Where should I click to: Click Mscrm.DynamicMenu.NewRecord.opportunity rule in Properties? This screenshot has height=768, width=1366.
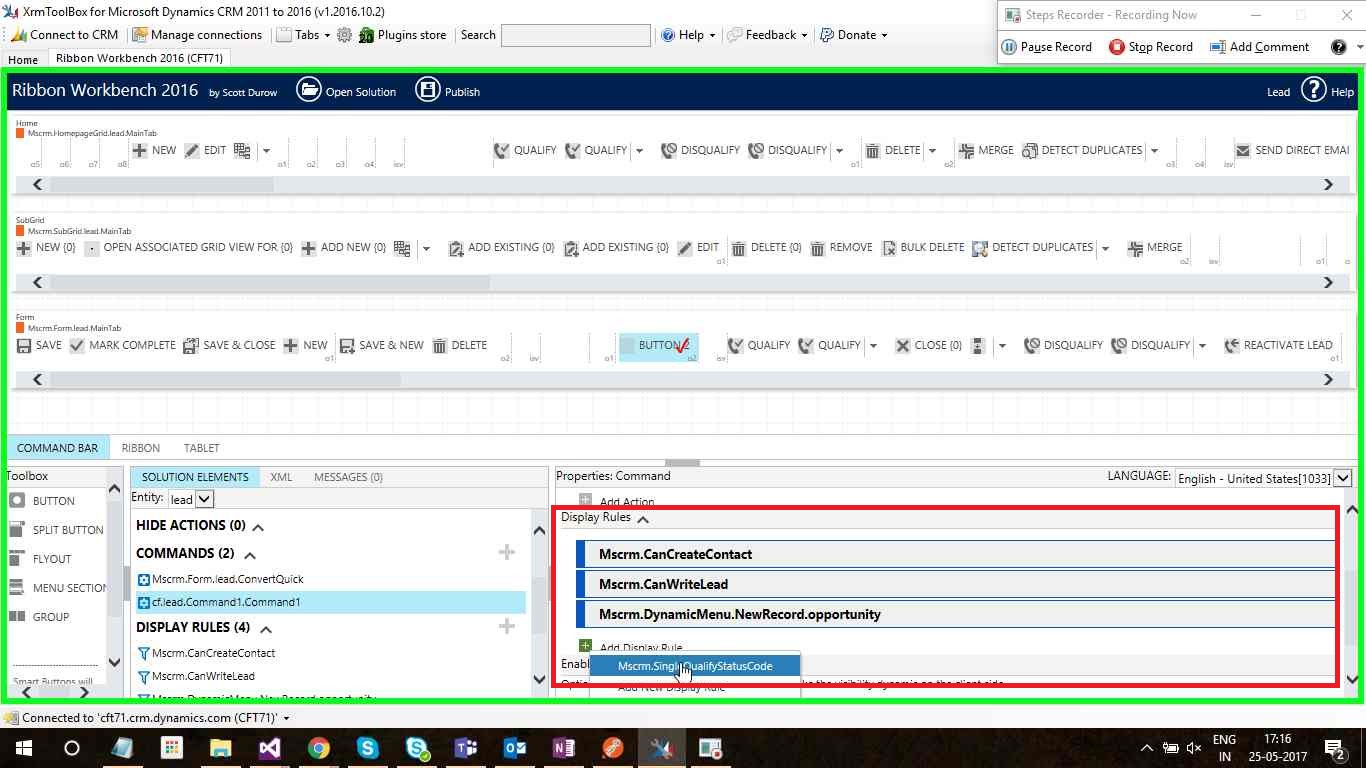955,614
